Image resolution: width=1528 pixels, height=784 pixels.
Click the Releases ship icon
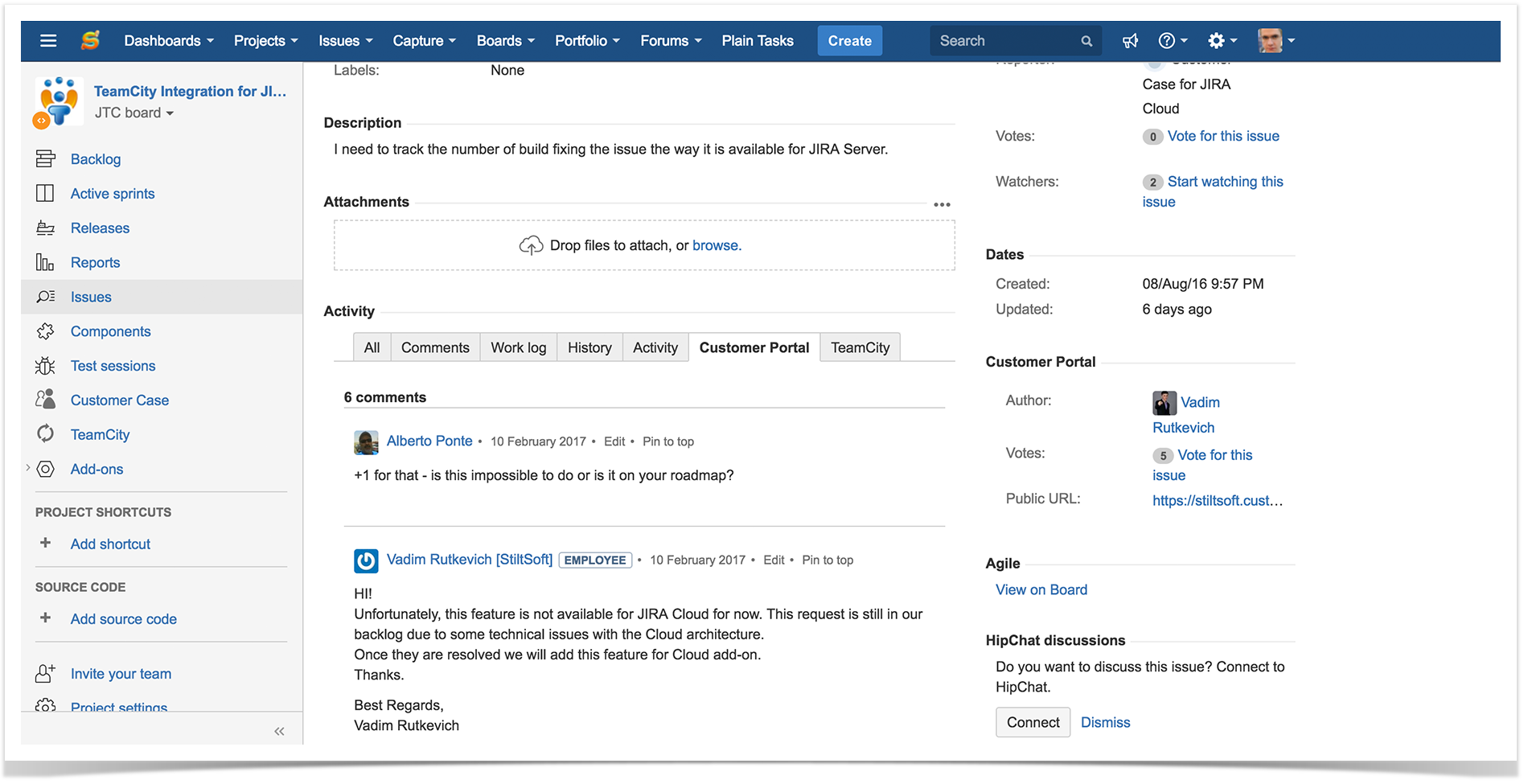[46, 228]
